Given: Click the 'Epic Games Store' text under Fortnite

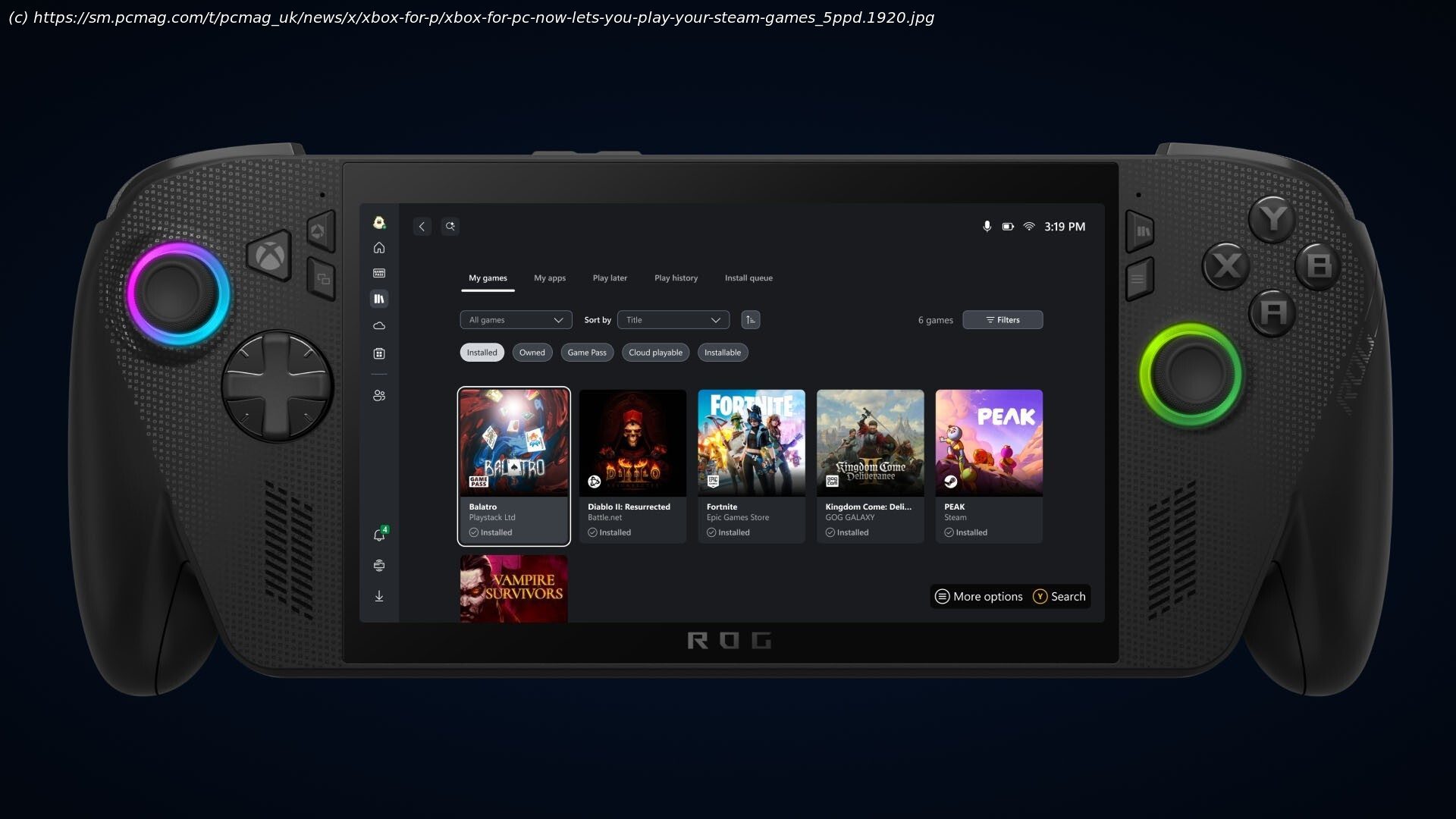Looking at the screenshot, I should point(738,518).
